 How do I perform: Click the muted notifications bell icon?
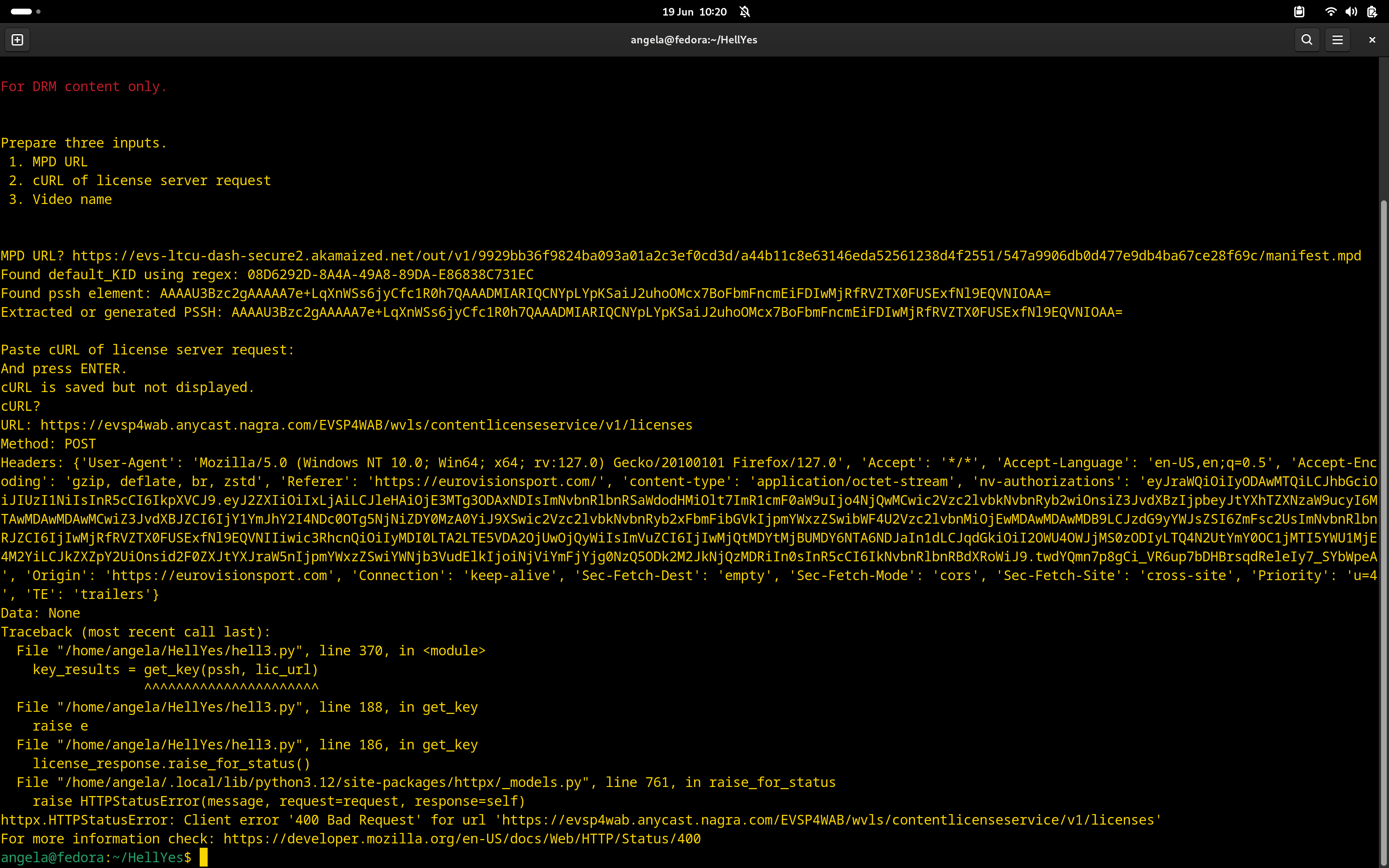point(745,12)
